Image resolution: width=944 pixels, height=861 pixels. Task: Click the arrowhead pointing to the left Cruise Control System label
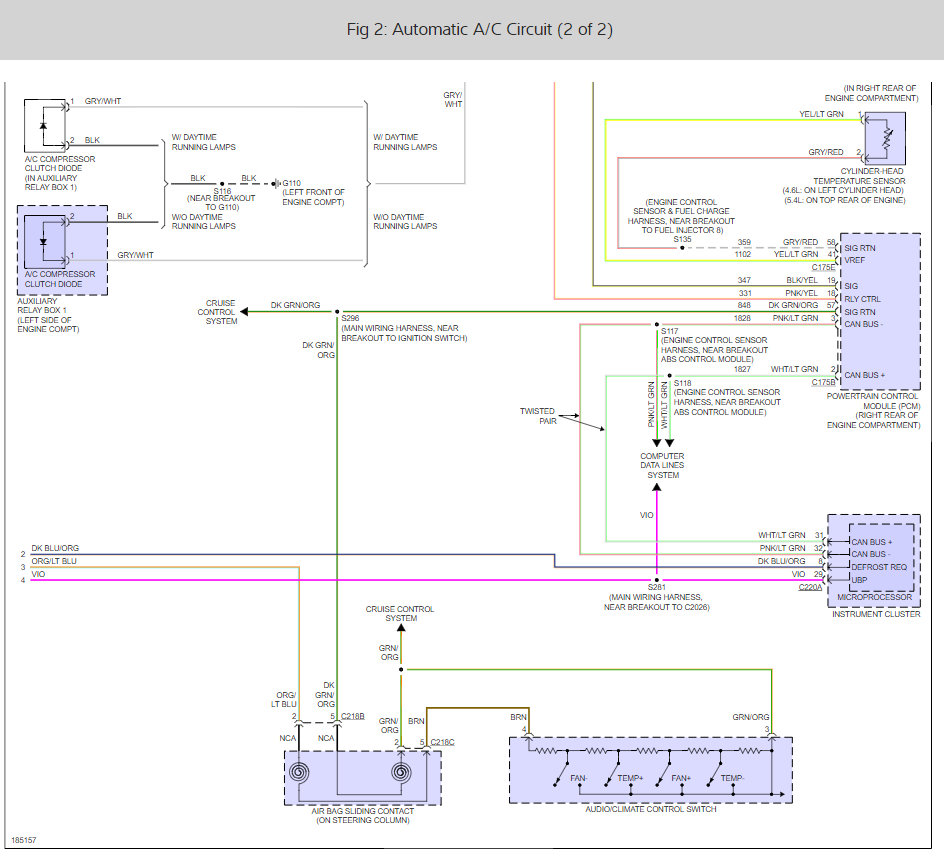coord(244,312)
